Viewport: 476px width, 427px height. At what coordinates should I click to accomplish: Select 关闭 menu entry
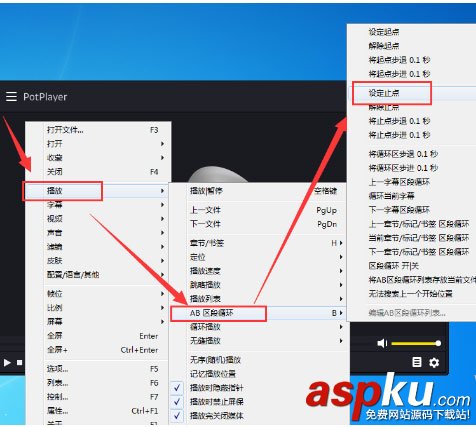pos(98,172)
